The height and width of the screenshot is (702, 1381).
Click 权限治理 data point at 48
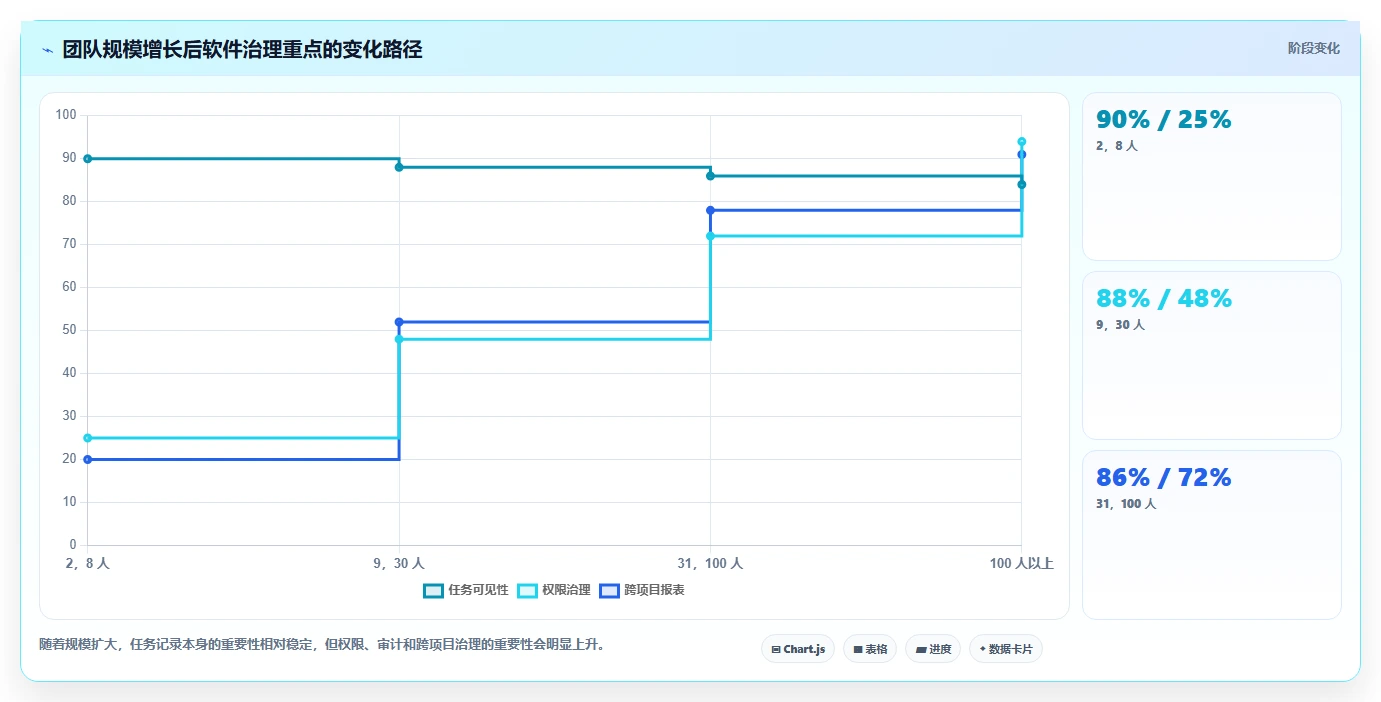[x=399, y=339]
